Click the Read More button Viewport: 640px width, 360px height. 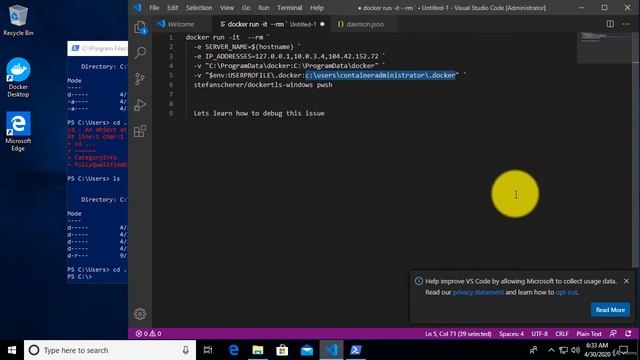click(x=610, y=310)
